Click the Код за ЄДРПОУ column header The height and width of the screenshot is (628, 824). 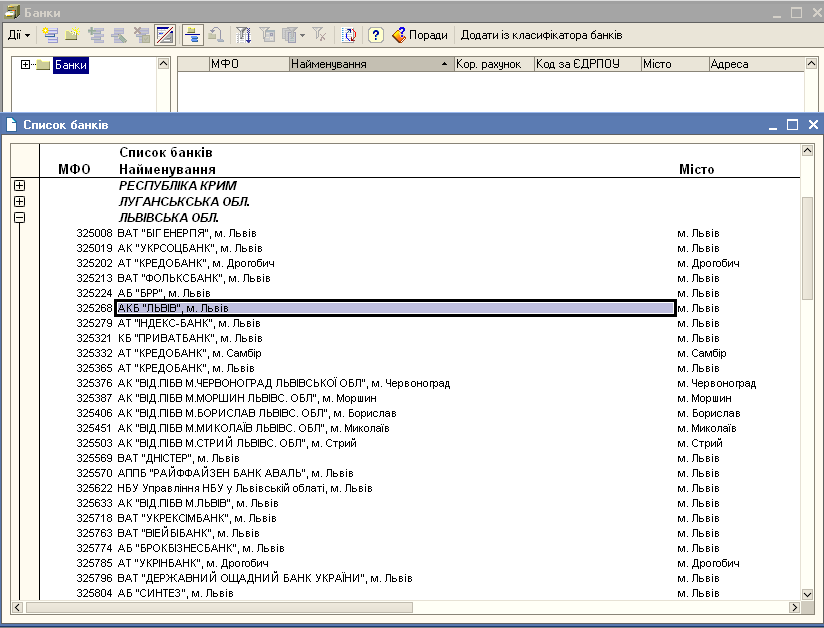pos(588,64)
